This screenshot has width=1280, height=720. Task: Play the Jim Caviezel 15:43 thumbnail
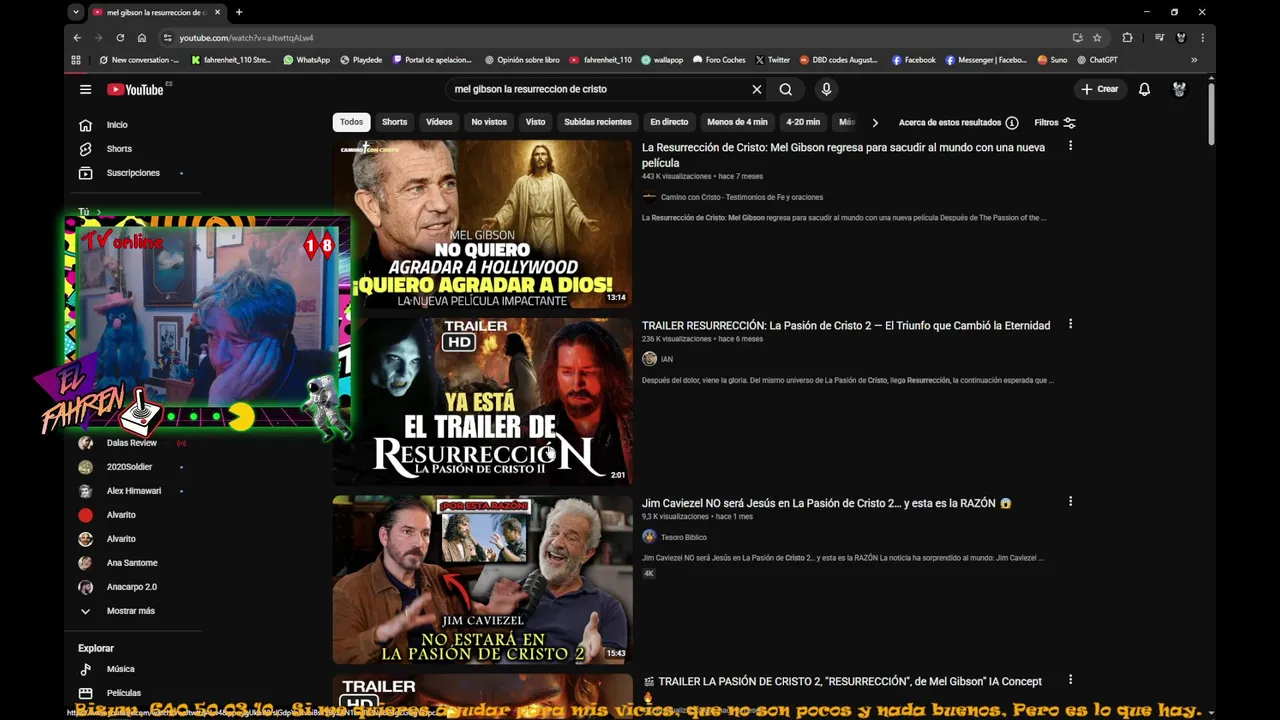[x=483, y=579]
